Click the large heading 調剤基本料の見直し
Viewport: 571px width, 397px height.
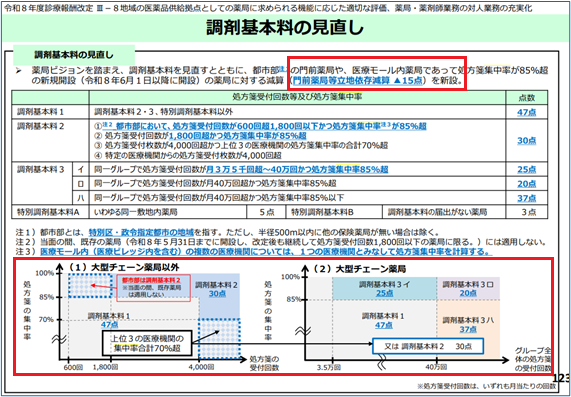[285, 28]
